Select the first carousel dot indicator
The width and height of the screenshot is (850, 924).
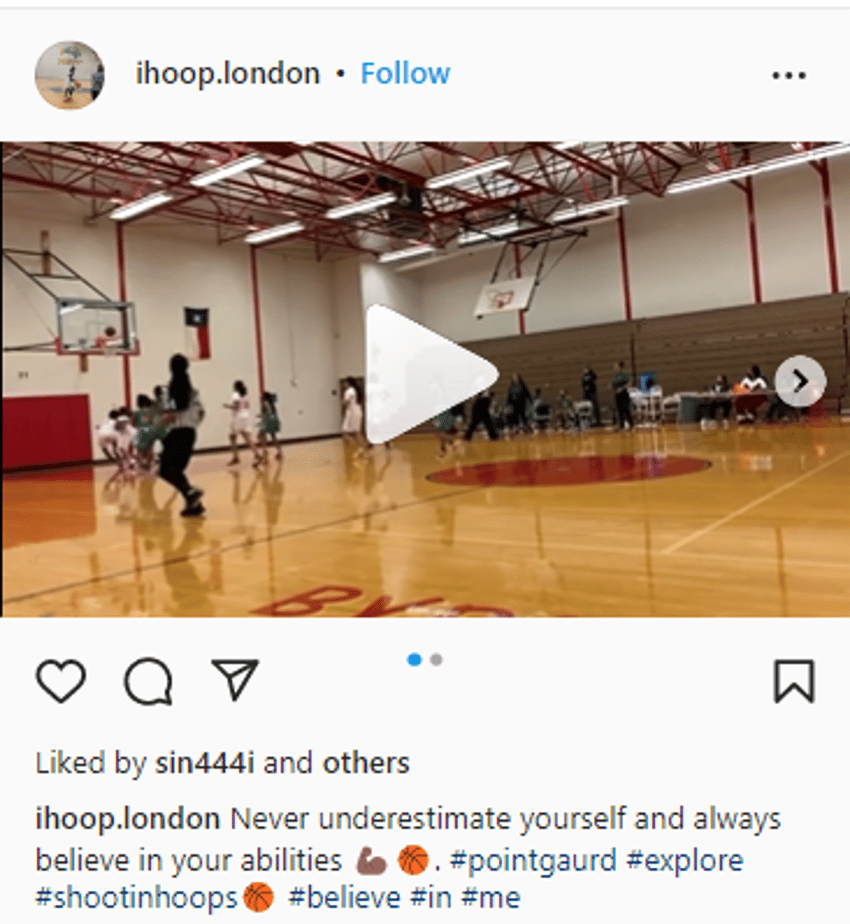coord(414,659)
